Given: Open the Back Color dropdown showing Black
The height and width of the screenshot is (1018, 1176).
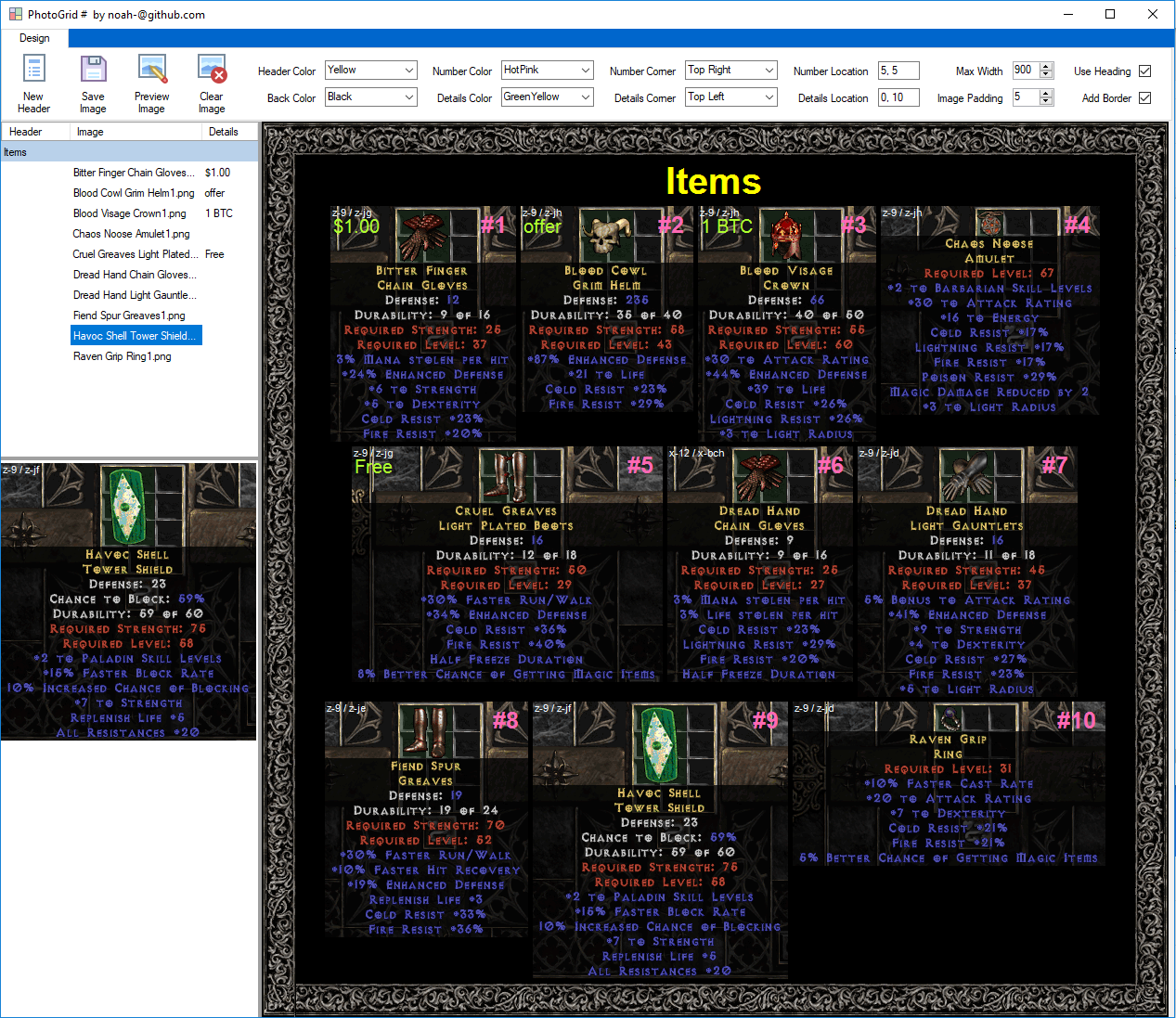Looking at the screenshot, I should pos(371,97).
